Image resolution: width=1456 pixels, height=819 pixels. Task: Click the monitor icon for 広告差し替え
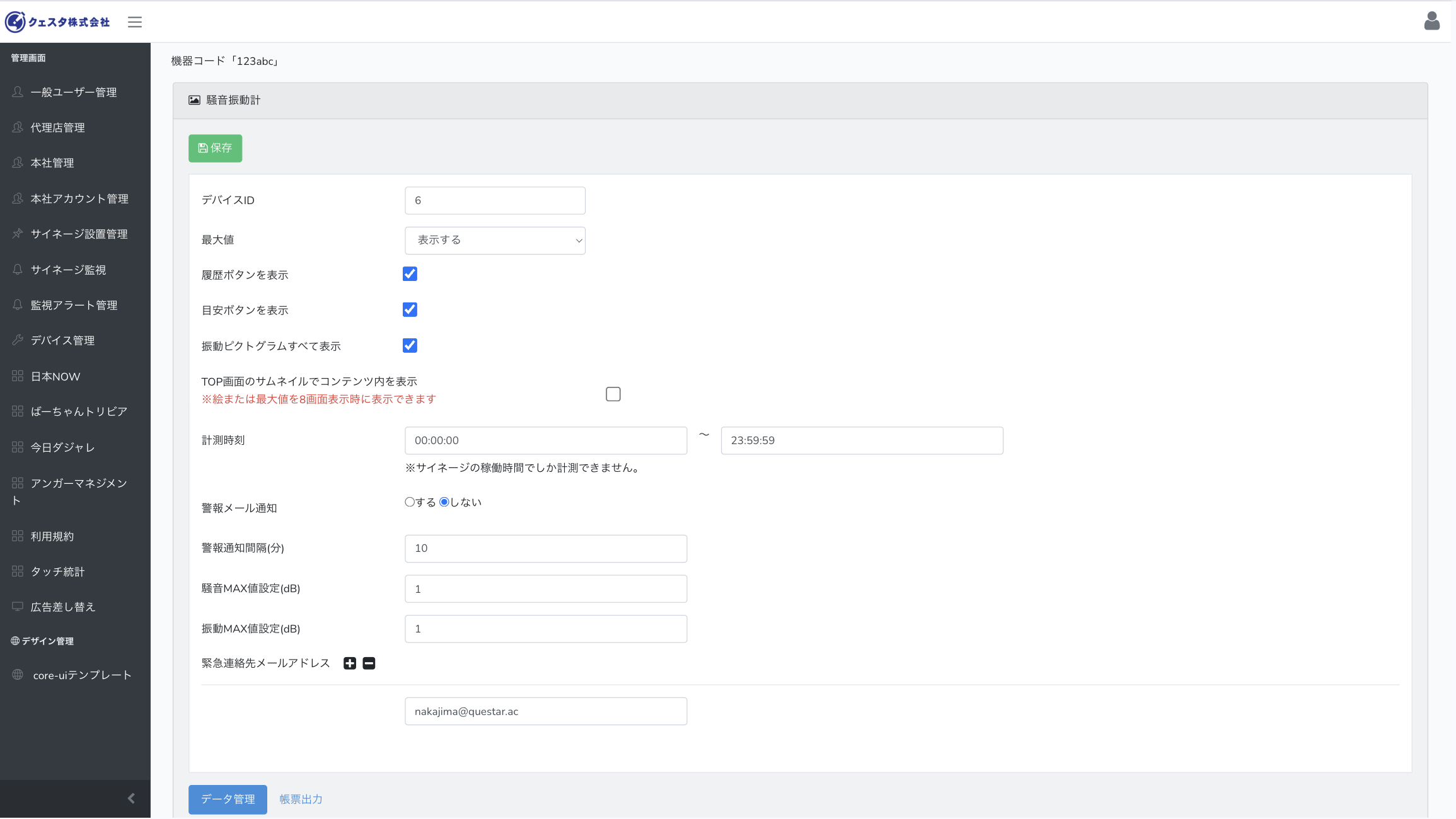click(18, 607)
